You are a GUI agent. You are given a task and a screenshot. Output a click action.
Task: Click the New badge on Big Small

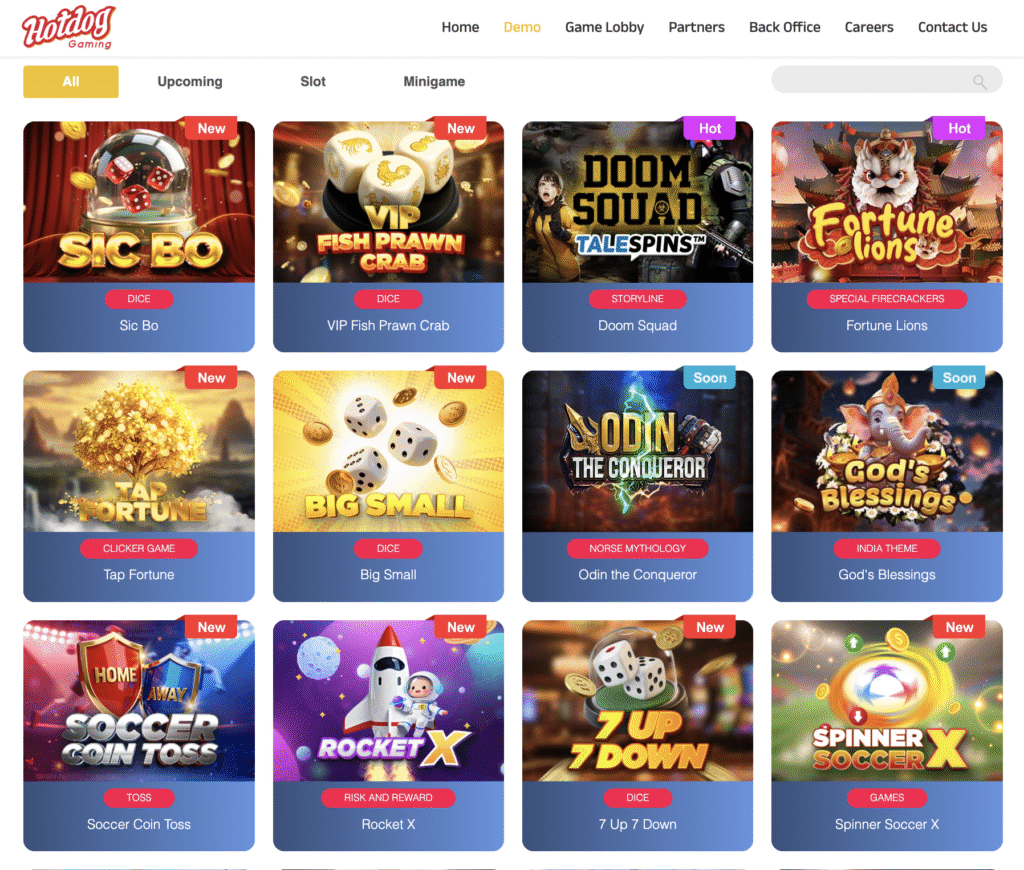(460, 378)
